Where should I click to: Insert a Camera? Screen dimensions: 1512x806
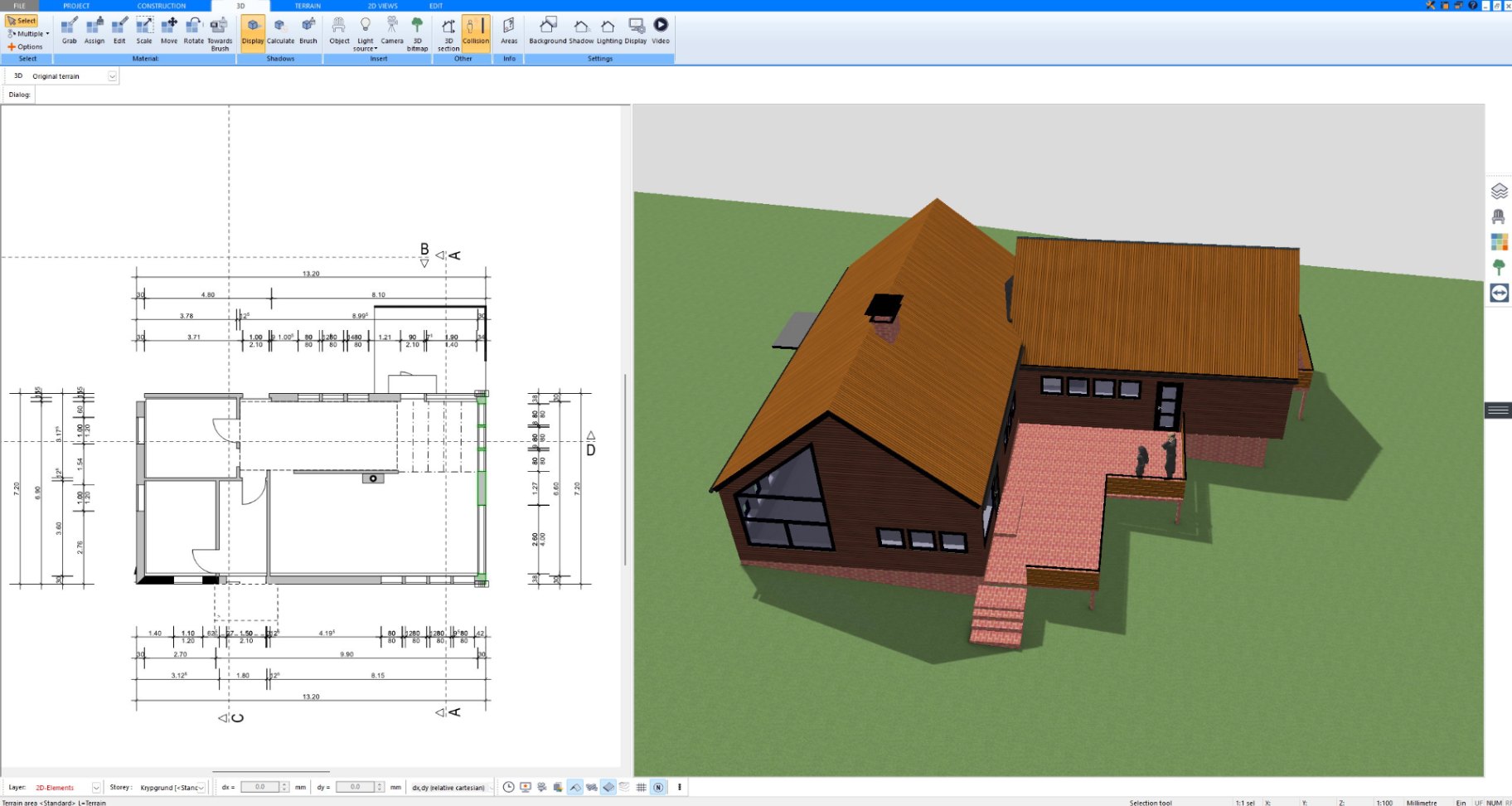point(392,31)
